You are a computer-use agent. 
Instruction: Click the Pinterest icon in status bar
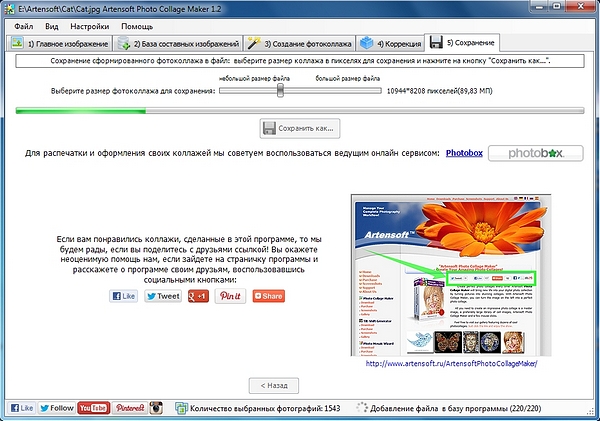(x=130, y=408)
